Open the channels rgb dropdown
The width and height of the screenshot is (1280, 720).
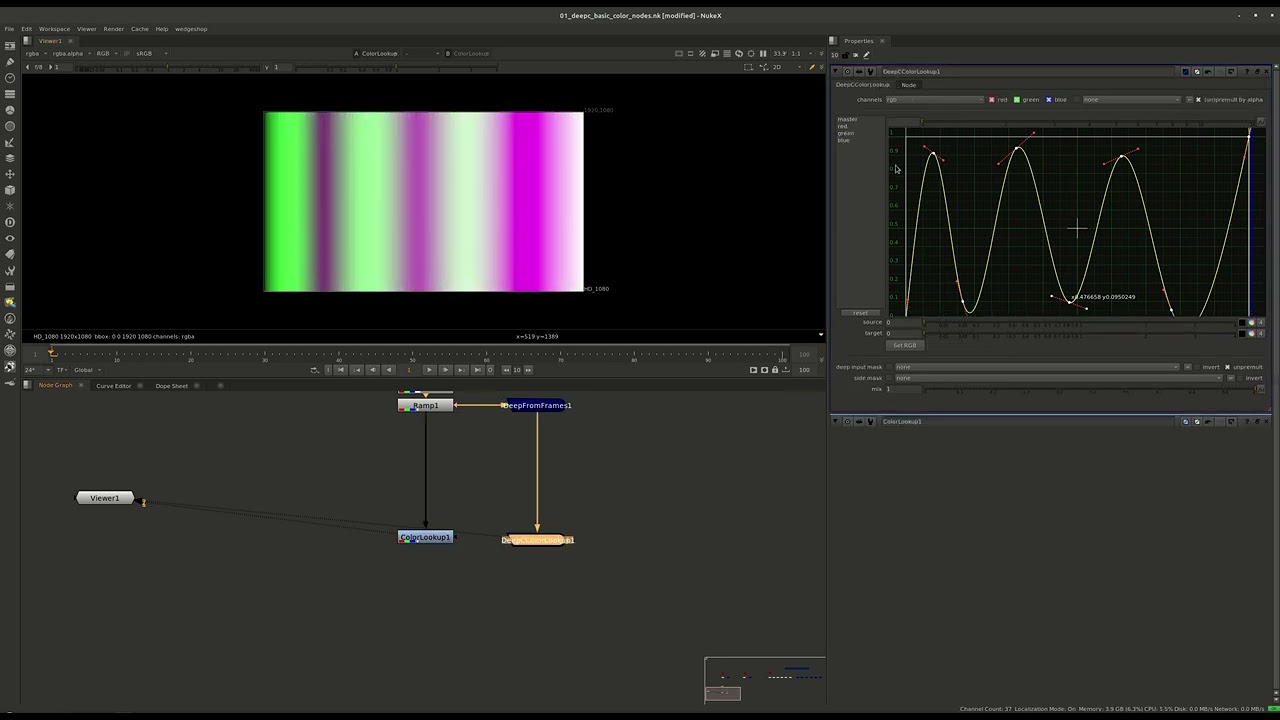(935, 100)
